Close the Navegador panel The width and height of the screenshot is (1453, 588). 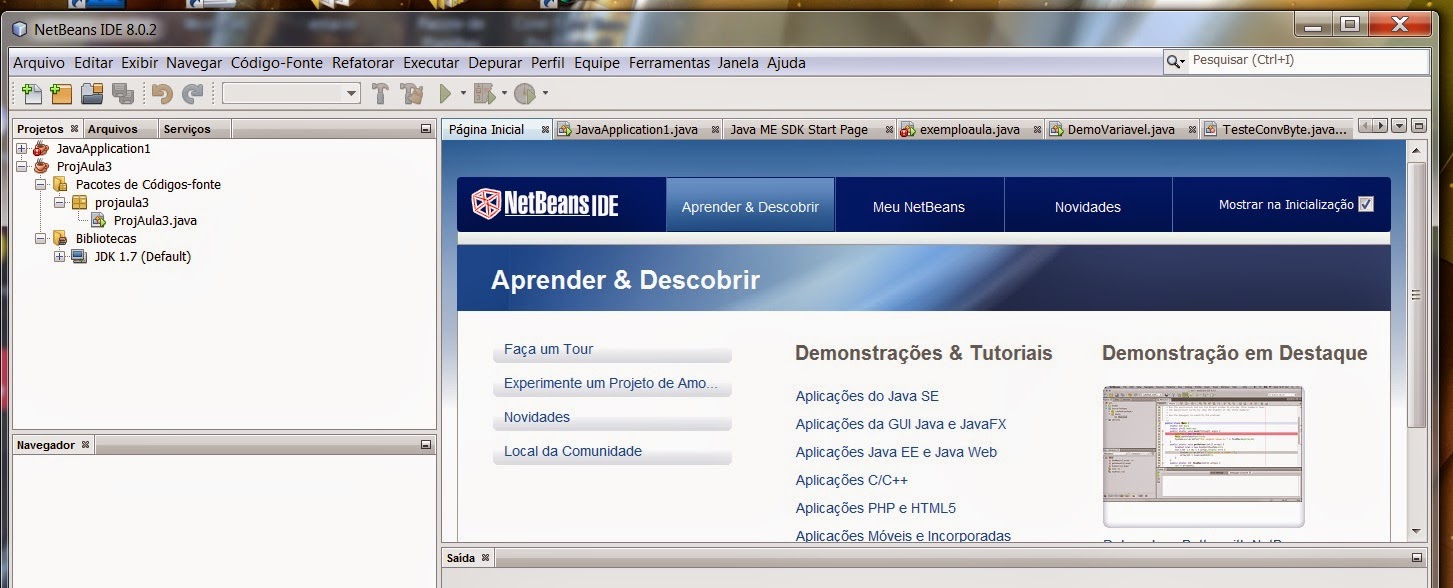[x=85, y=445]
